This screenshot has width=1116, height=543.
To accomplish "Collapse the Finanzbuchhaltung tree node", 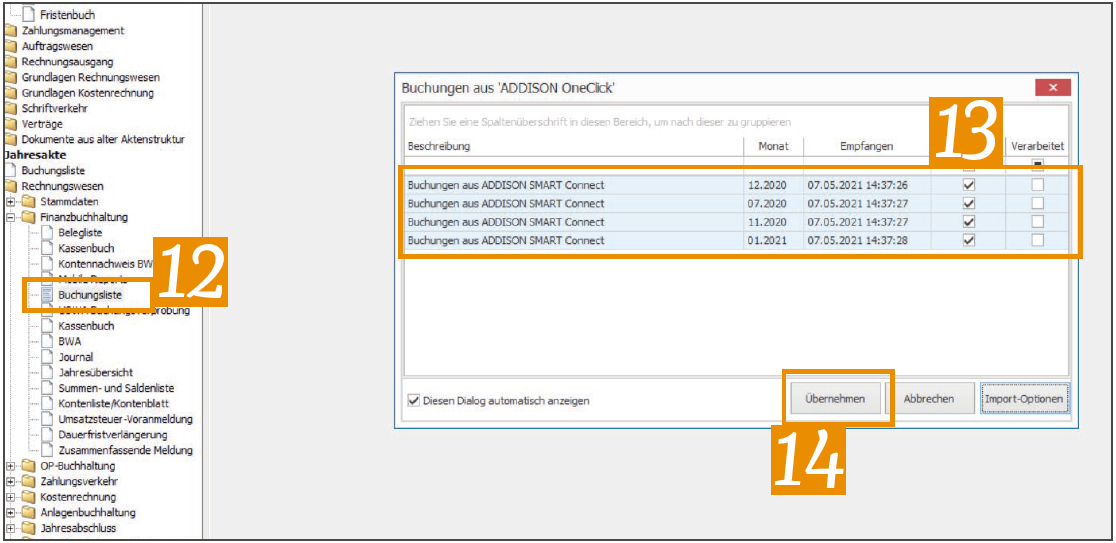I will [x=10, y=218].
